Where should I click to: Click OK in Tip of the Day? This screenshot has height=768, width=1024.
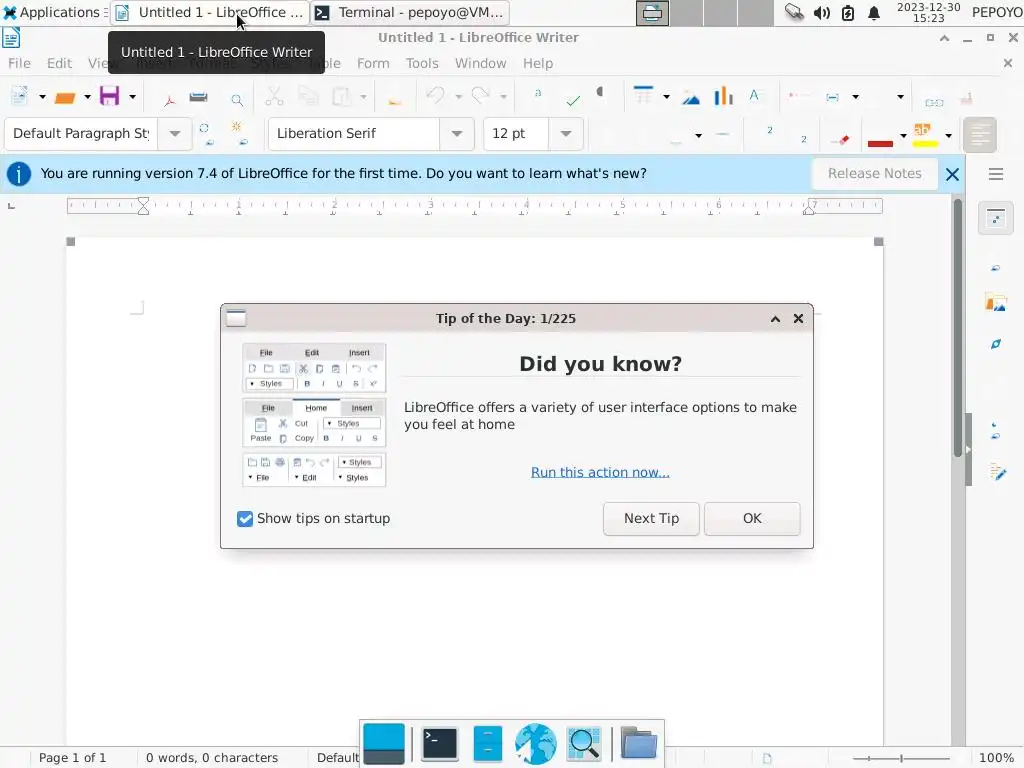(752, 519)
